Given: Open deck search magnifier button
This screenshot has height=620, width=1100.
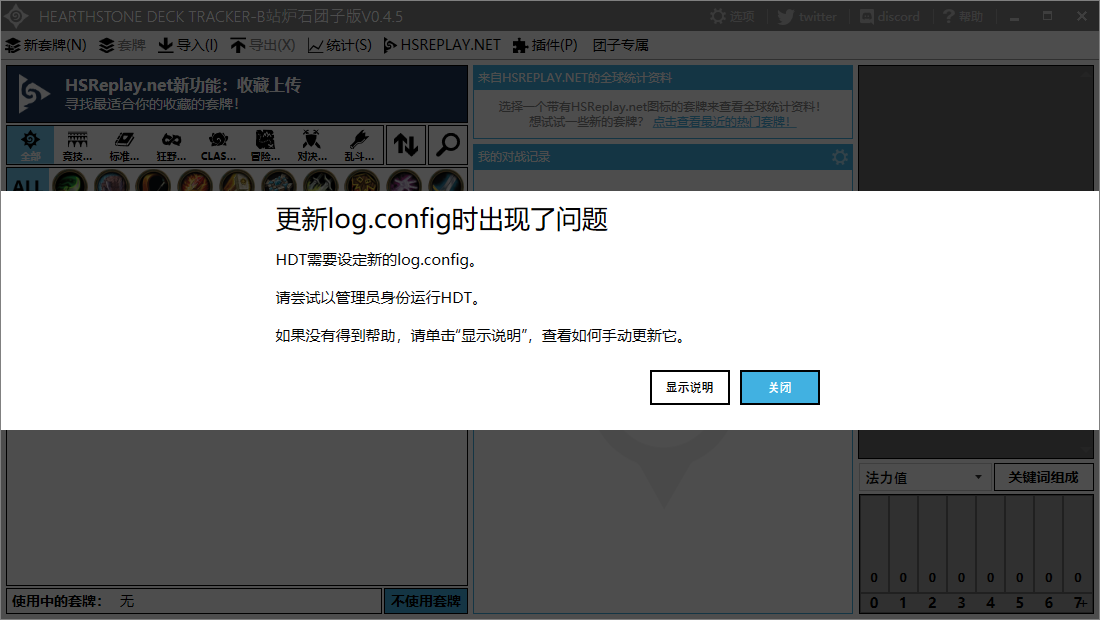Looking at the screenshot, I should [x=448, y=145].
